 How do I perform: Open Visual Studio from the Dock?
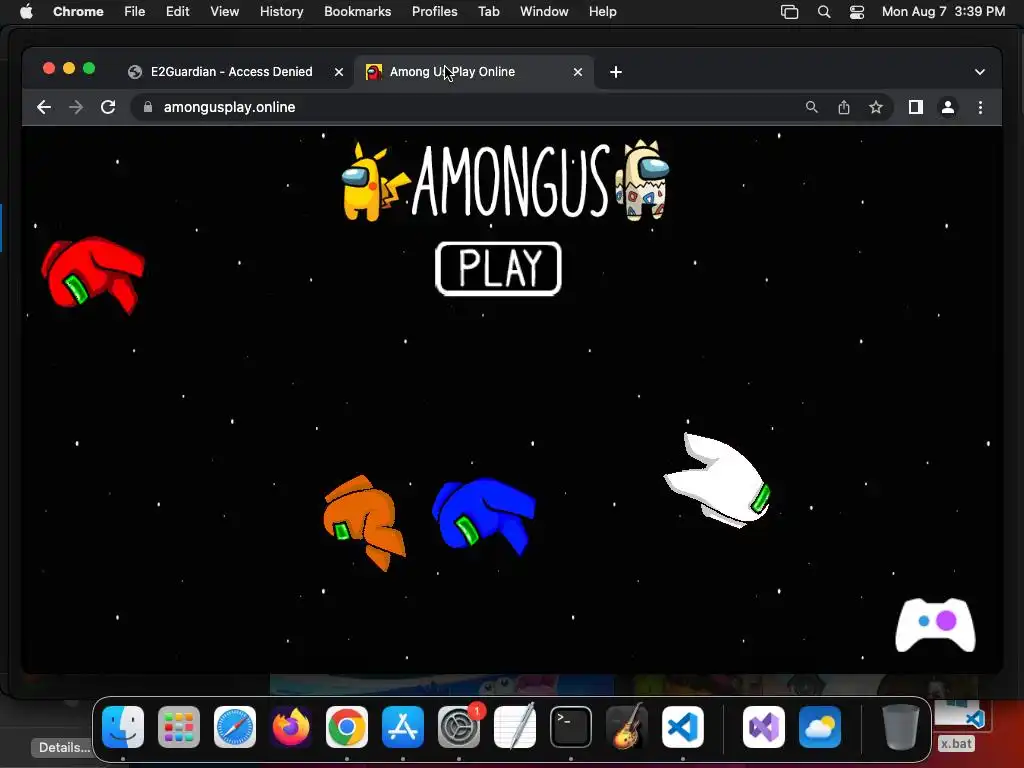764,727
